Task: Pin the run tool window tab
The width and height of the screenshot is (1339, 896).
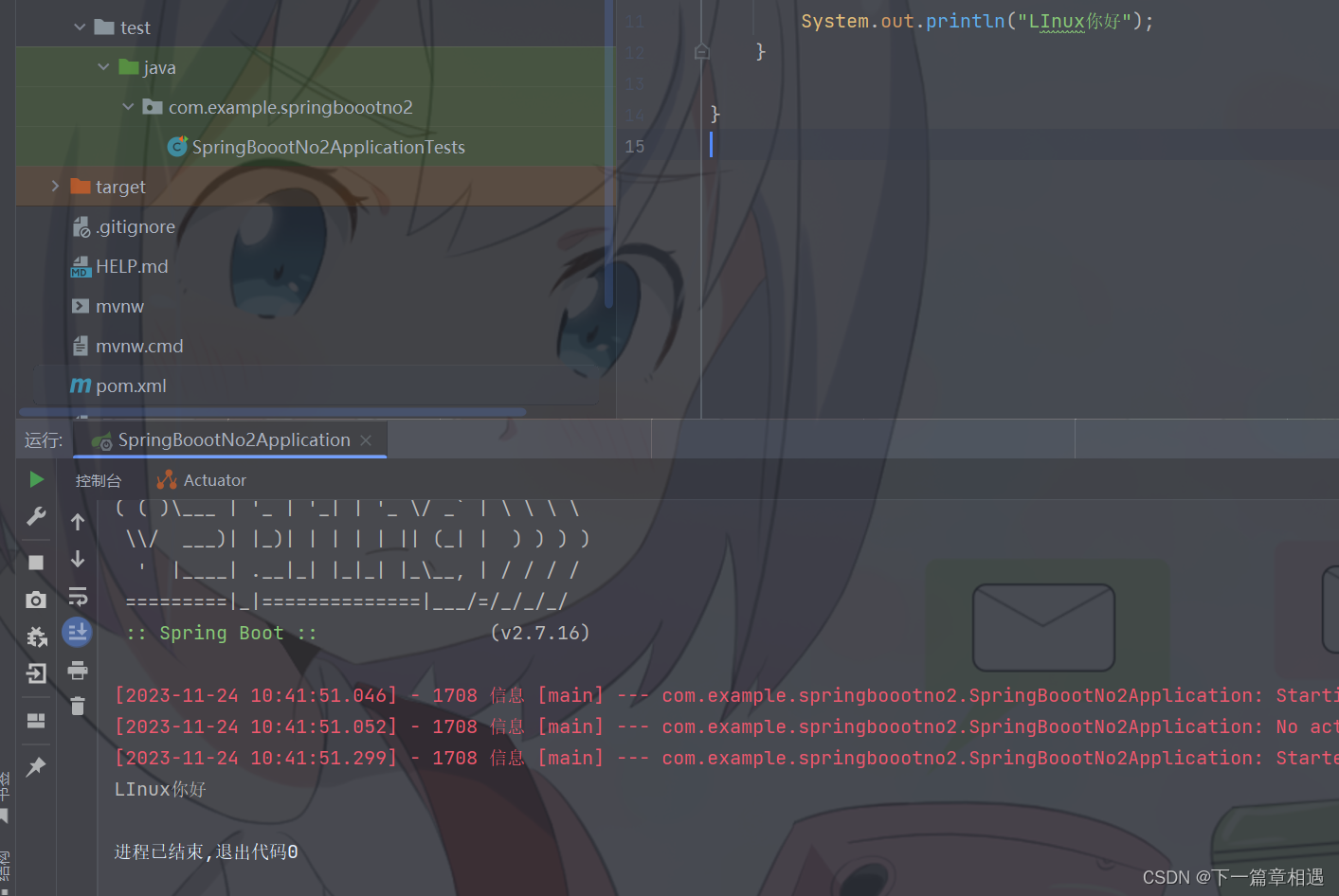Action: (x=35, y=765)
